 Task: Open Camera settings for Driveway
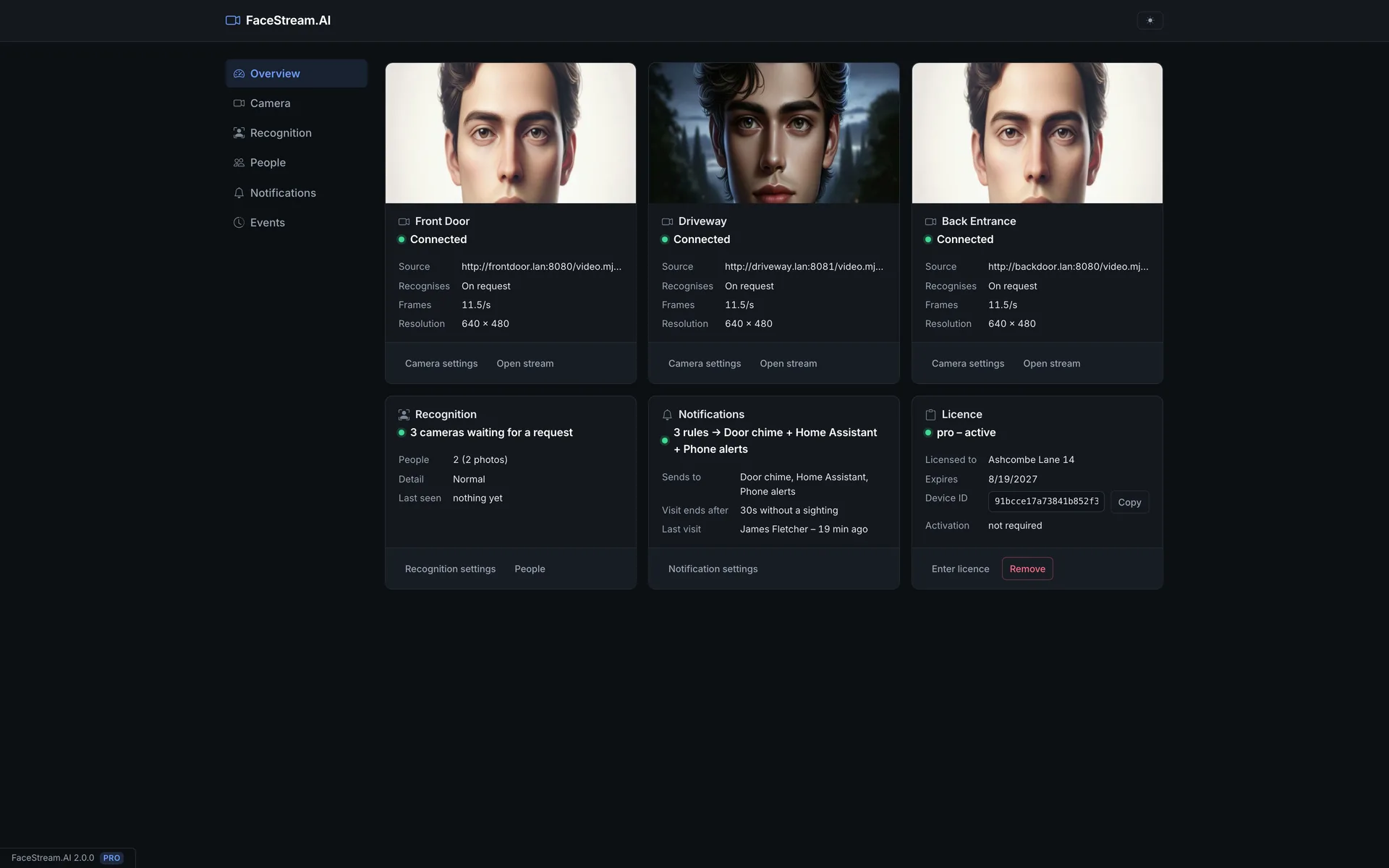(x=705, y=363)
